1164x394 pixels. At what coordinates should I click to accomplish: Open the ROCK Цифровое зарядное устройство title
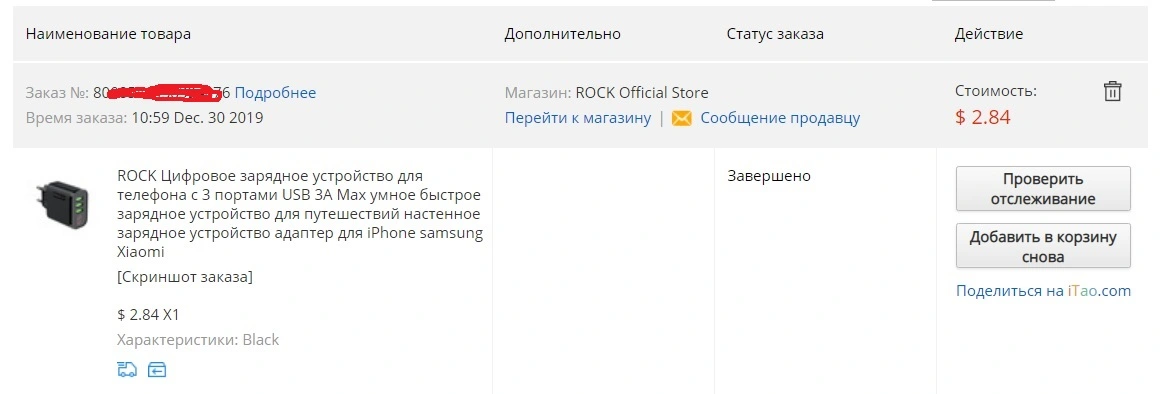point(300,214)
